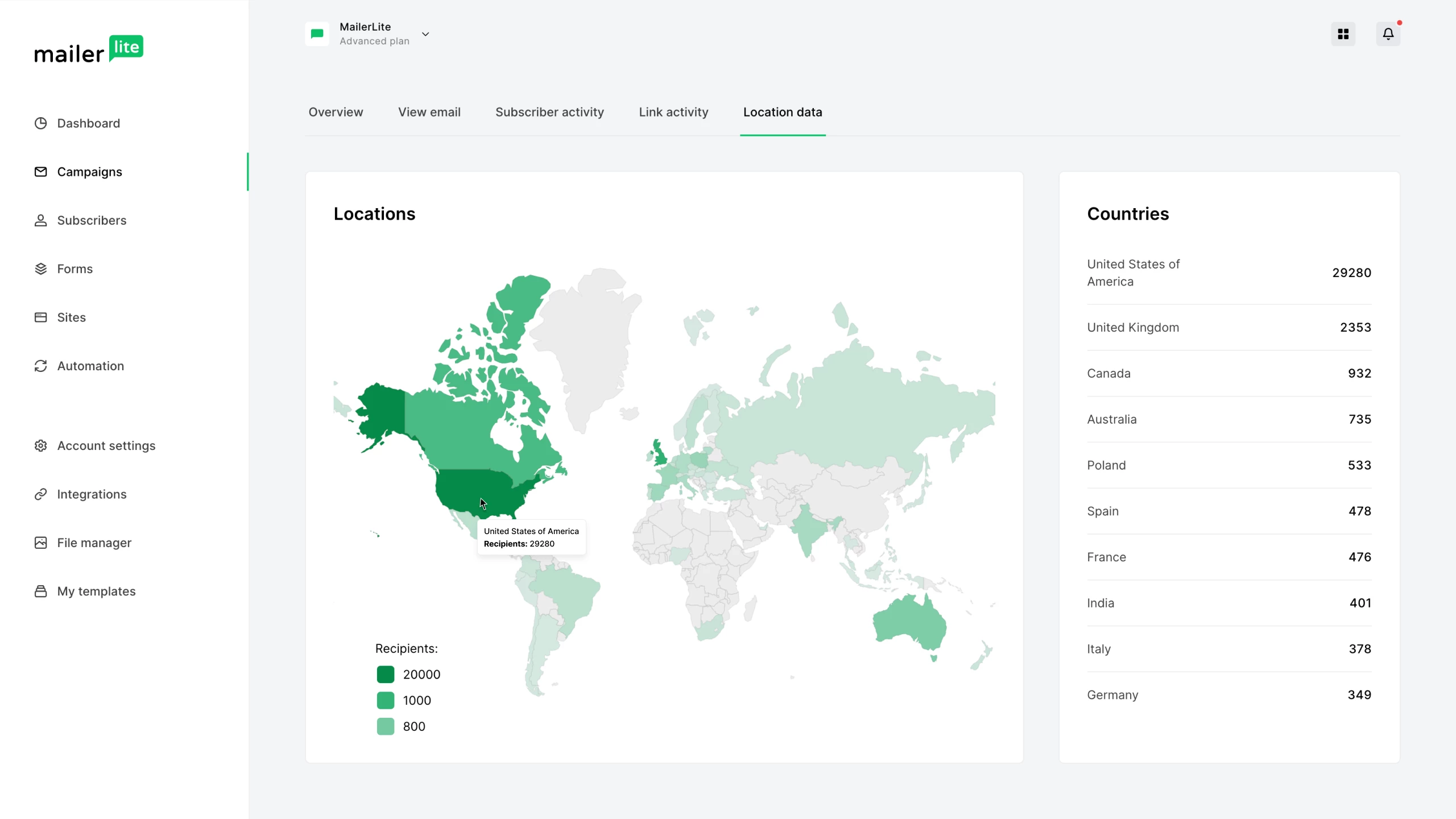Open the notifications bell

tap(1388, 34)
